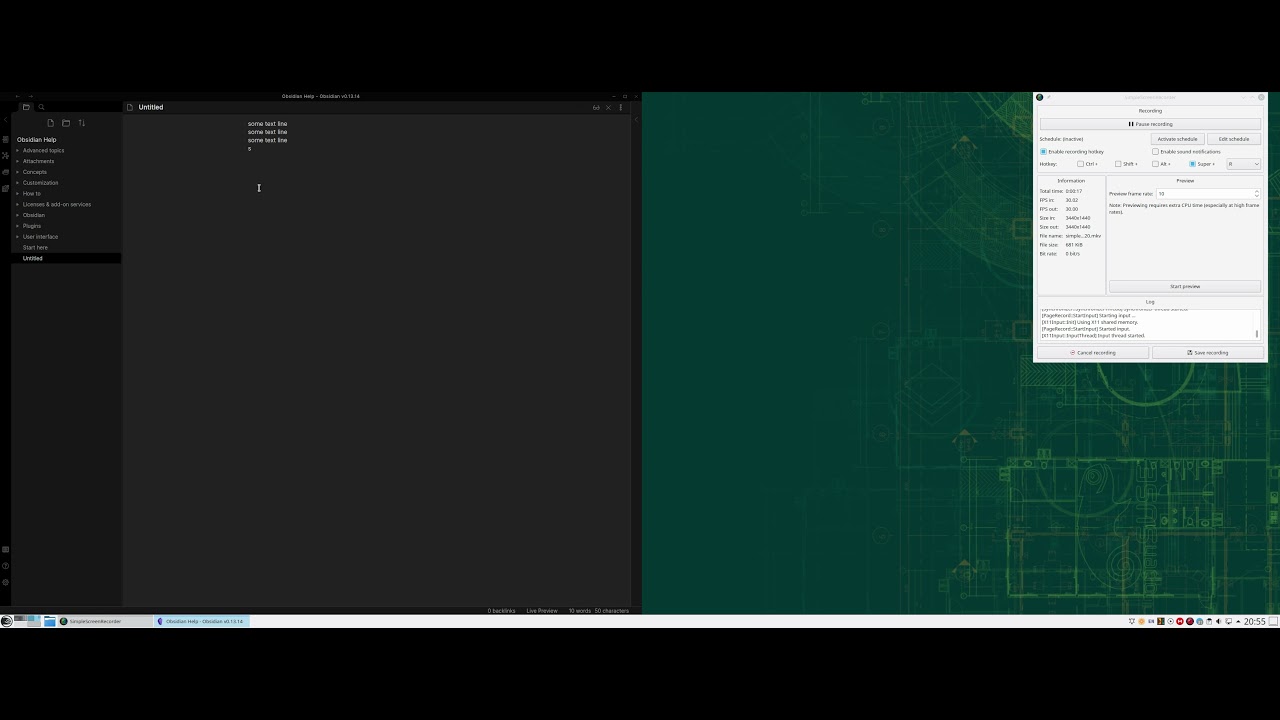
Task: Expand the Advanced topics folder
Action: click(x=43, y=151)
